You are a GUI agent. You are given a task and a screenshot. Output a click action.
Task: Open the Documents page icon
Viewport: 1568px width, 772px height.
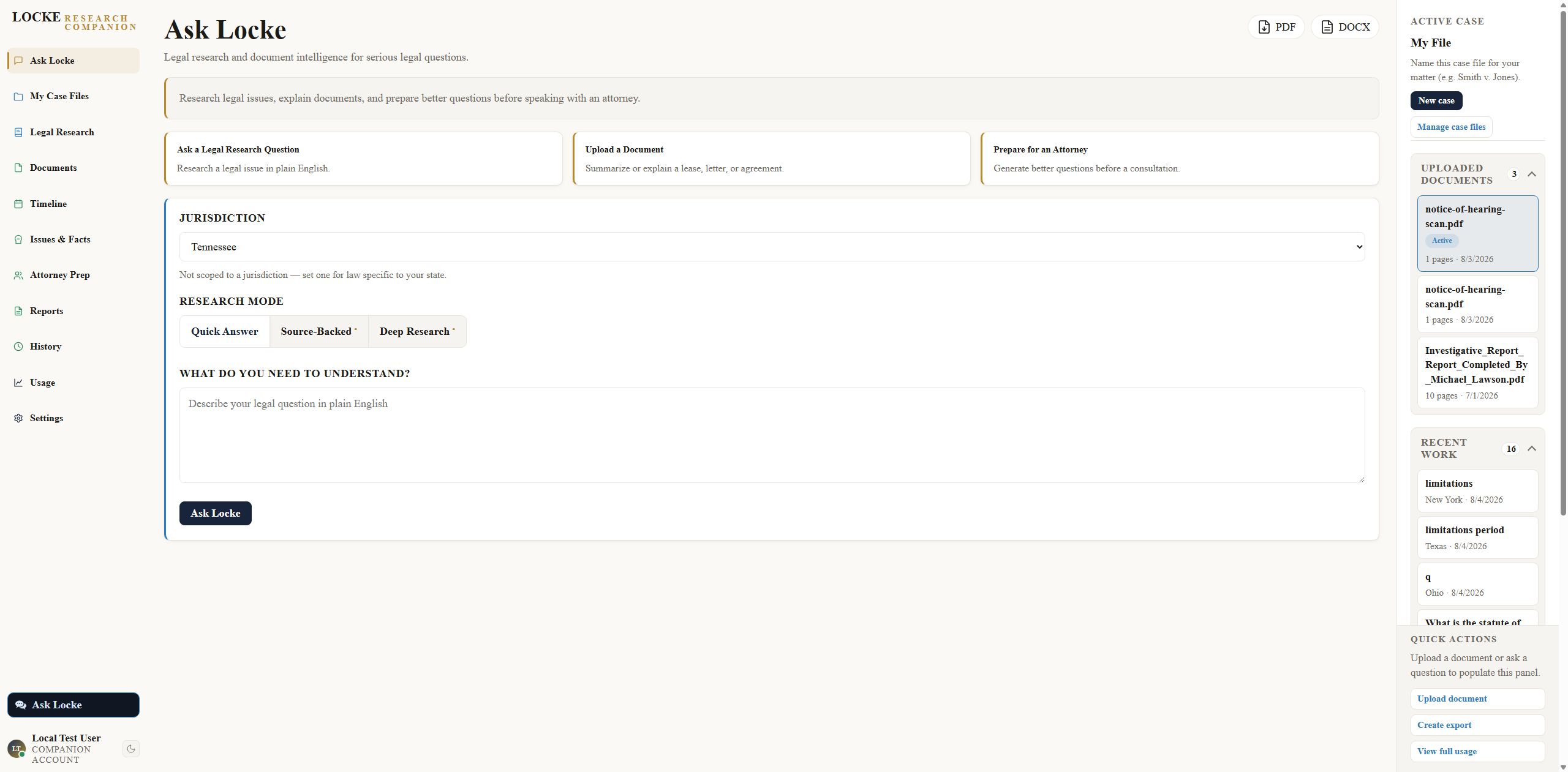(18, 168)
